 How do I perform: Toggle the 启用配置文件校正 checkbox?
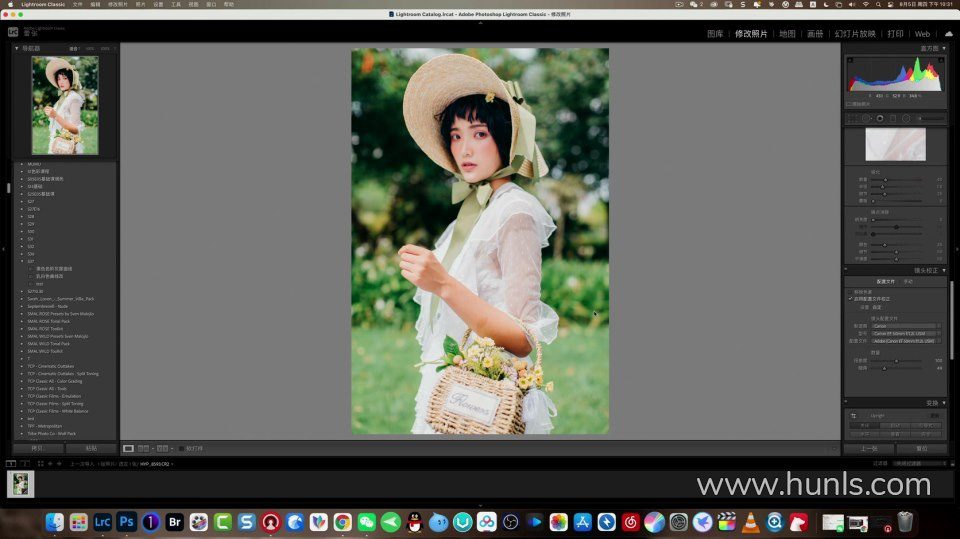pos(850,299)
